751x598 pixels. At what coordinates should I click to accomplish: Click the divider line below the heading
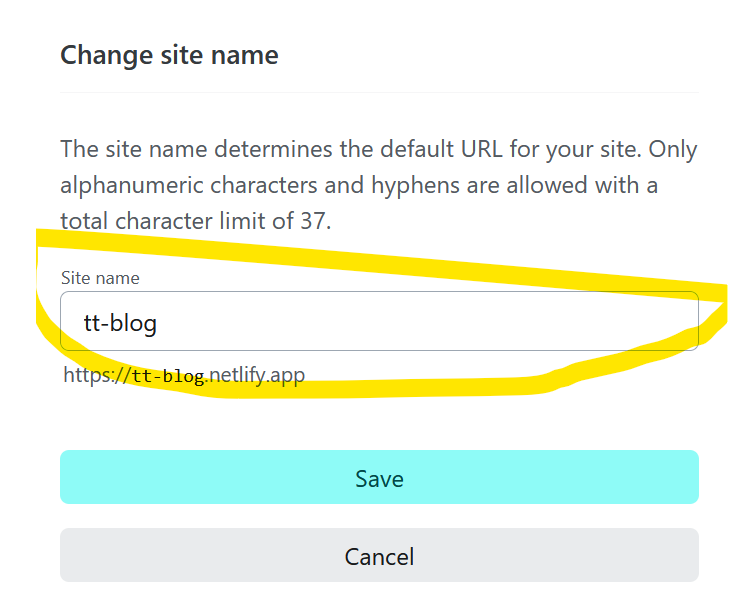(x=379, y=93)
